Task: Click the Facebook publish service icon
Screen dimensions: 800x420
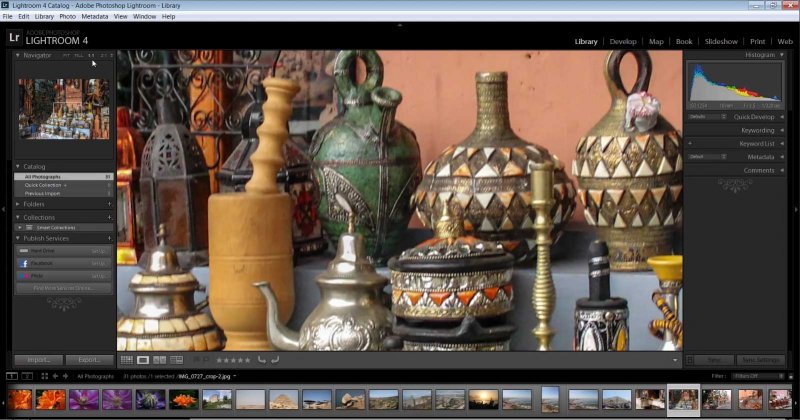Action: pos(24,263)
